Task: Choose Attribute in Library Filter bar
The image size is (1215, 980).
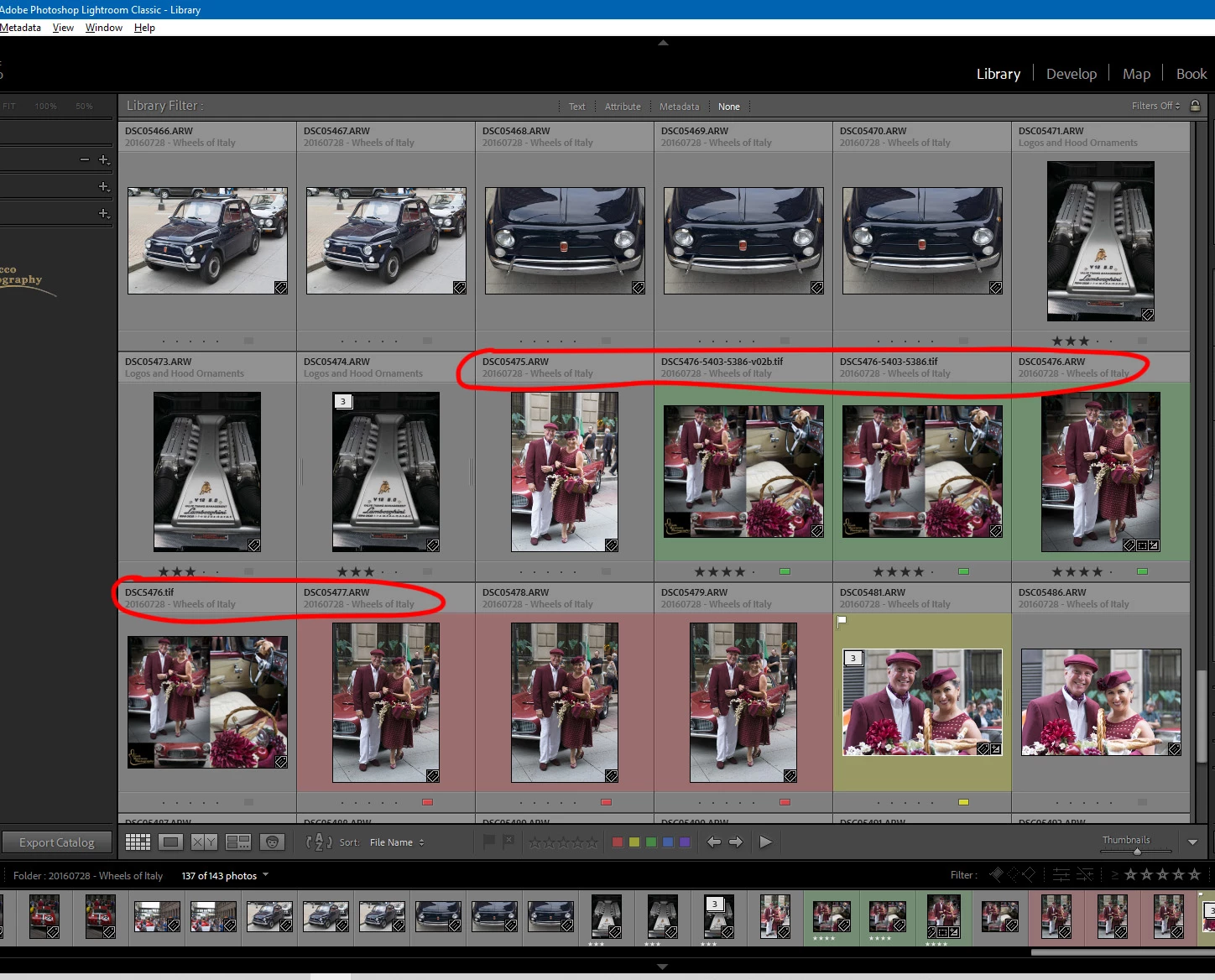Action: coord(623,107)
